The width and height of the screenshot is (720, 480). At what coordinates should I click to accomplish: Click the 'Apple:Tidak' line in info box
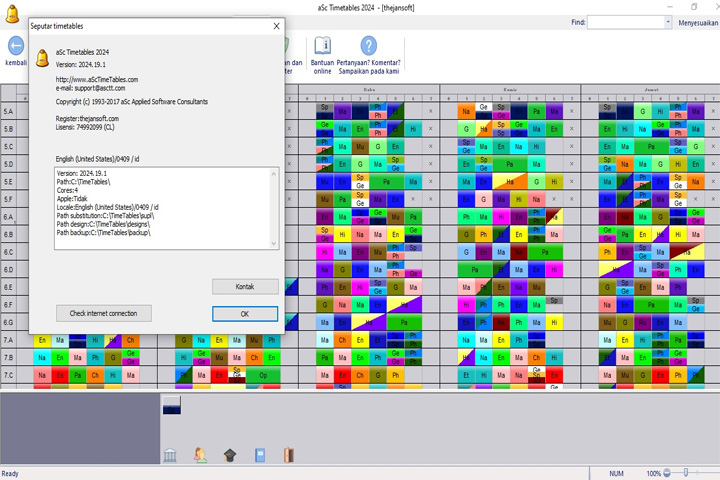[x=72, y=199]
